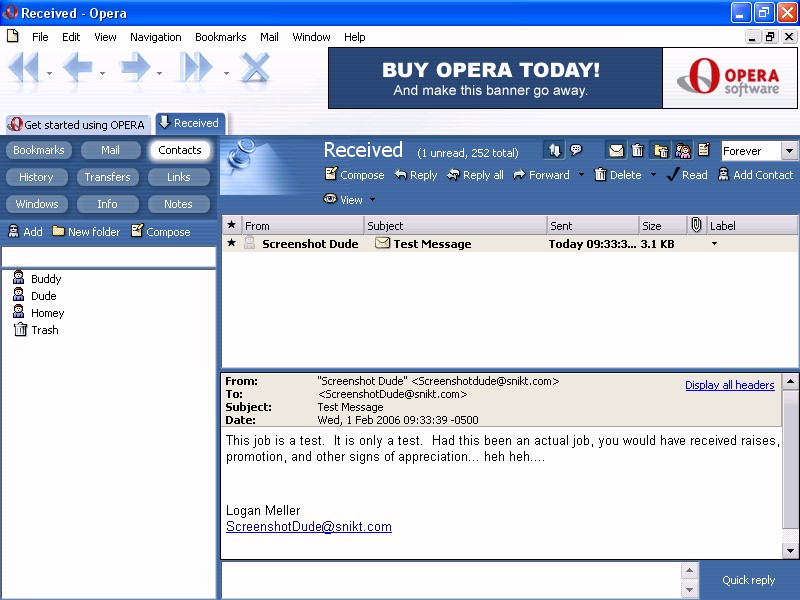This screenshot has width=800, height=600.
Task: Open the Mail panel button
Action: [x=110, y=150]
